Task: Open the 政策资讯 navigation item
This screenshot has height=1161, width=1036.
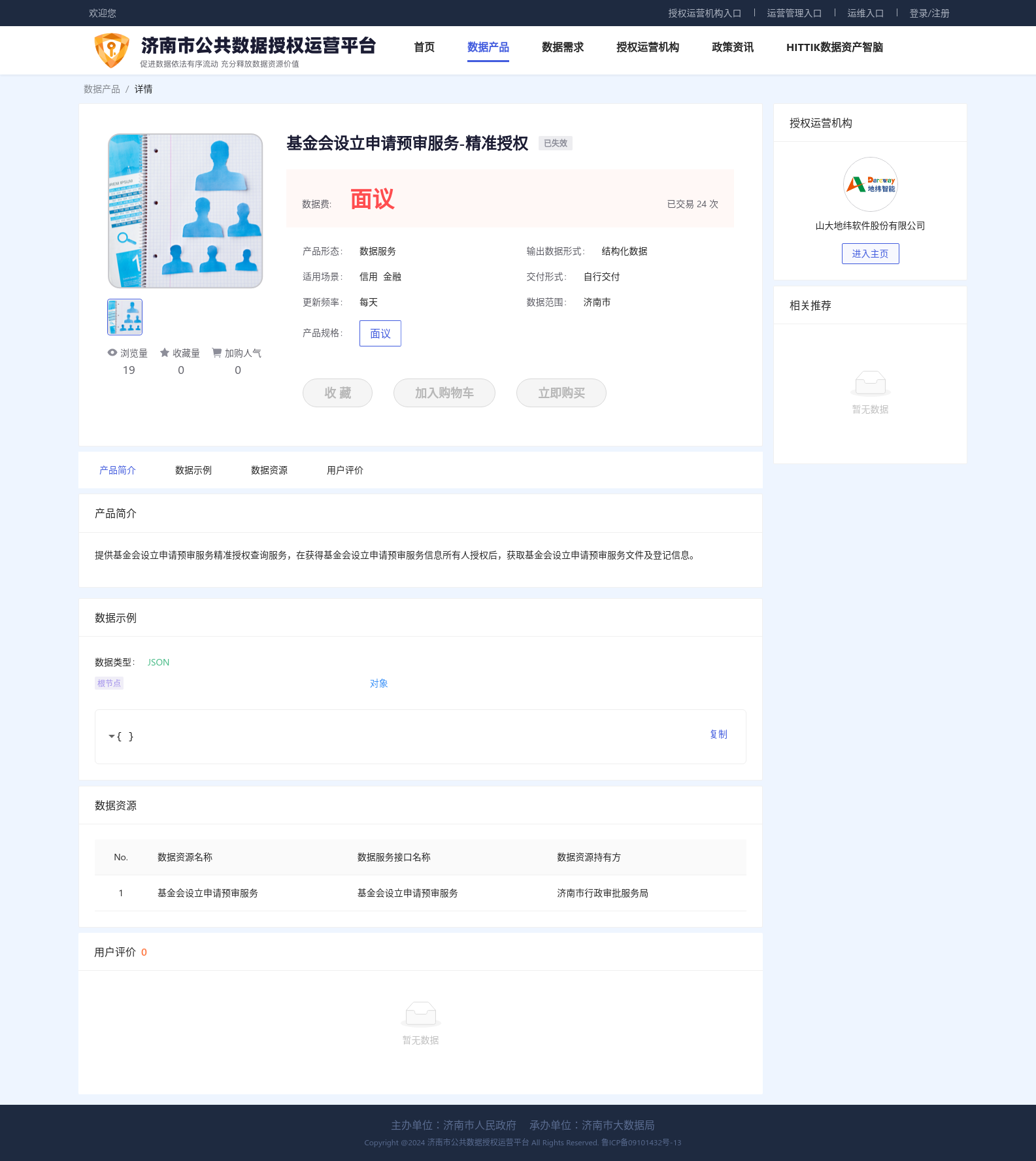Action: 733,47
